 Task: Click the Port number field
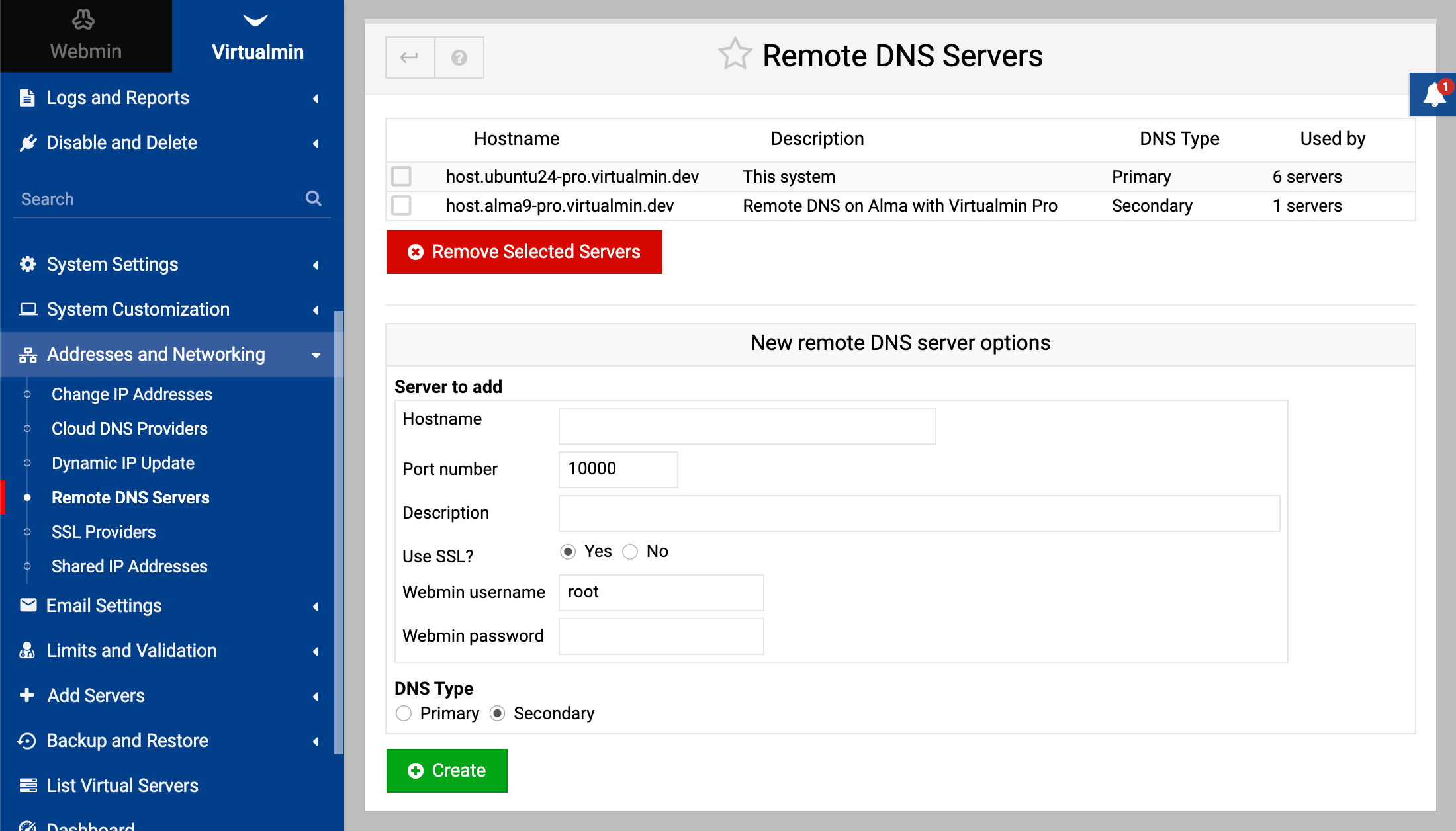618,470
